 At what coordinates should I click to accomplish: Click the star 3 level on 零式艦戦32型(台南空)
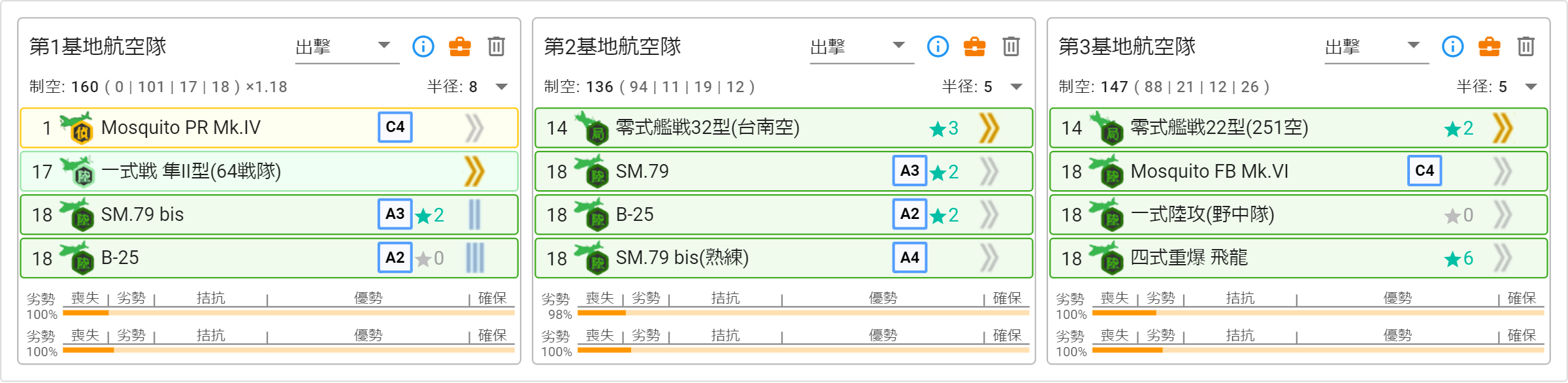pos(944,128)
